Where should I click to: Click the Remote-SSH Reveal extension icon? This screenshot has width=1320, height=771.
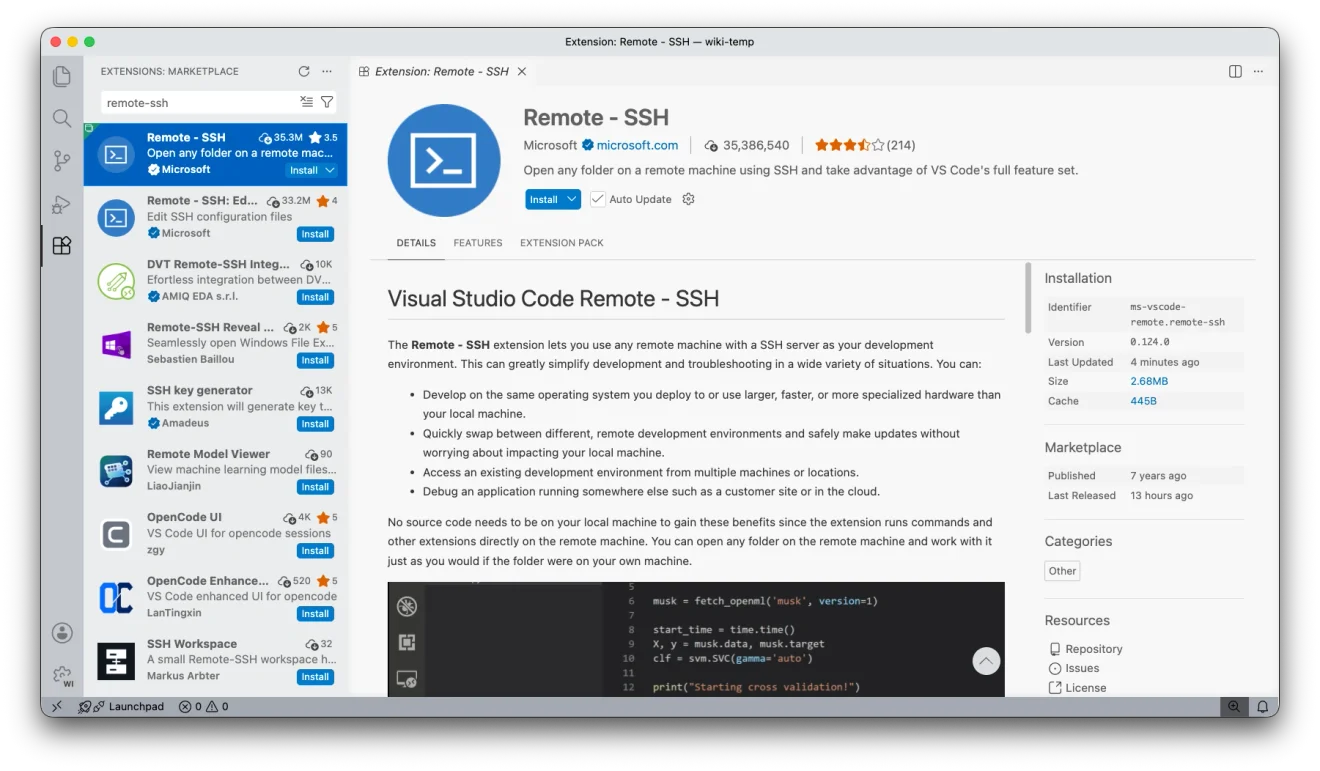pyautogui.click(x=116, y=344)
